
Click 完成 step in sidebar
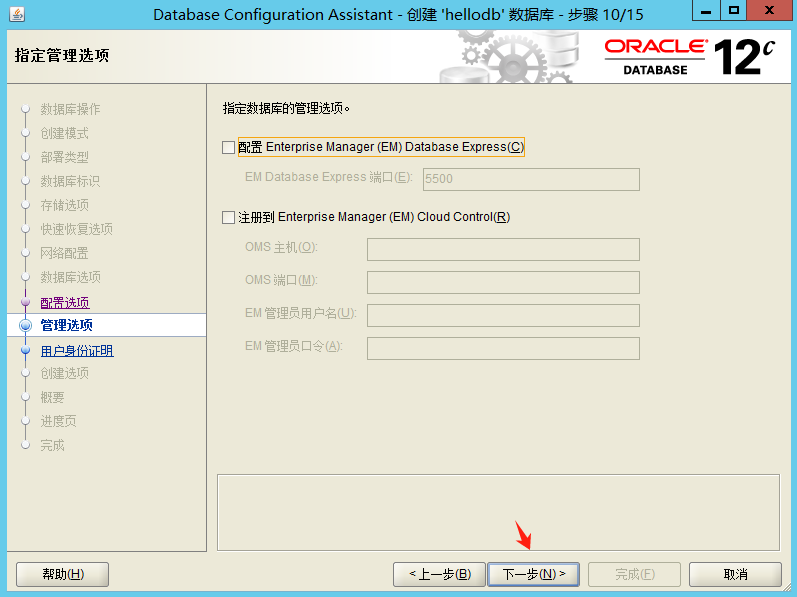pyautogui.click(x=52, y=445)
